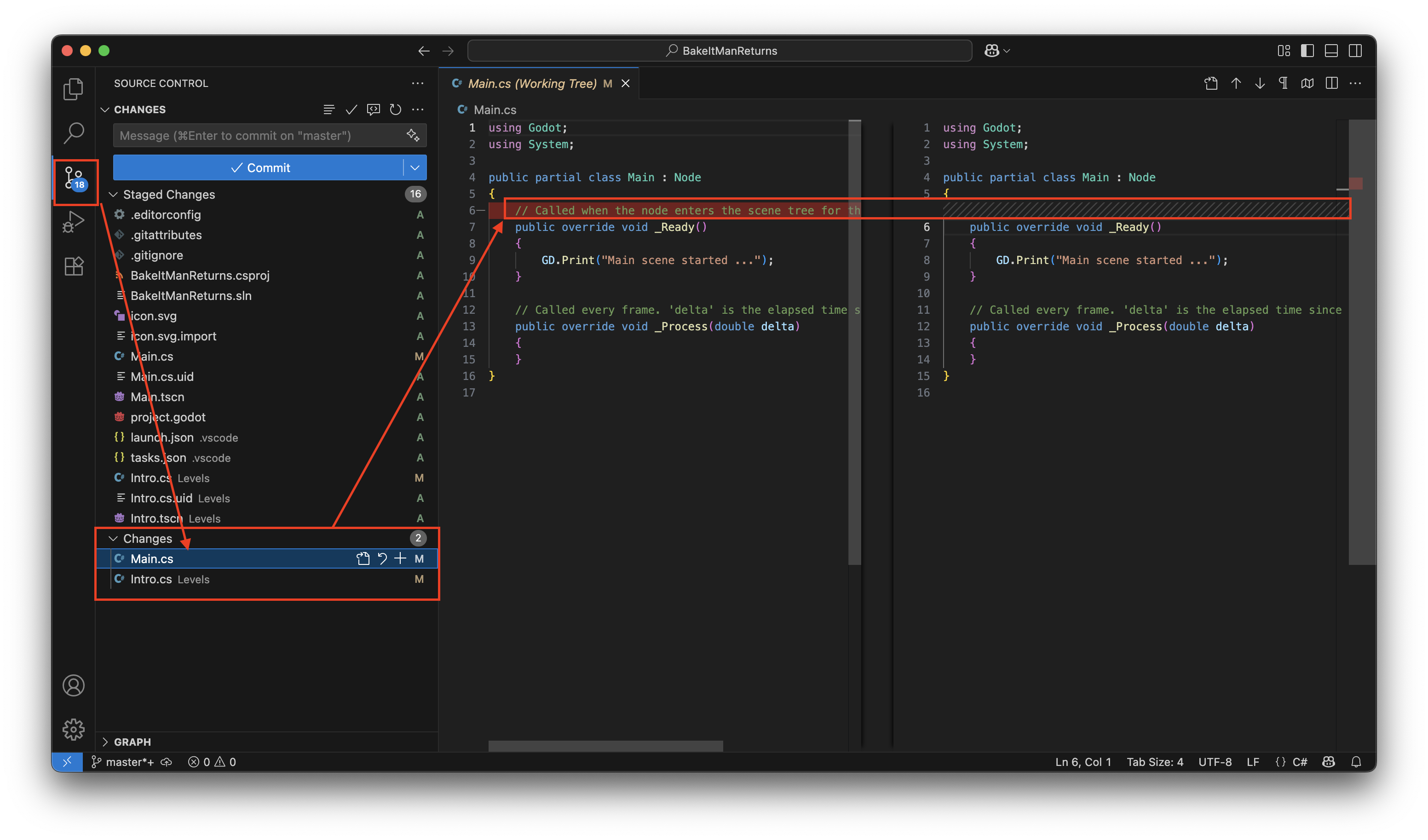Open the Search view in activity bar

click(x=74, y=132)
